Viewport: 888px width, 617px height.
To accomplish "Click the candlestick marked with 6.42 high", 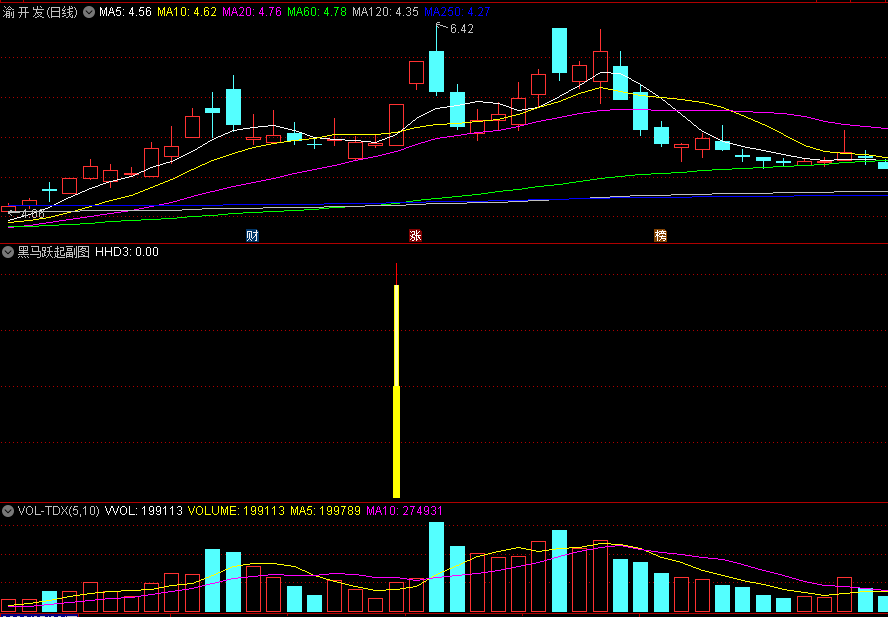I will point(436,71).
